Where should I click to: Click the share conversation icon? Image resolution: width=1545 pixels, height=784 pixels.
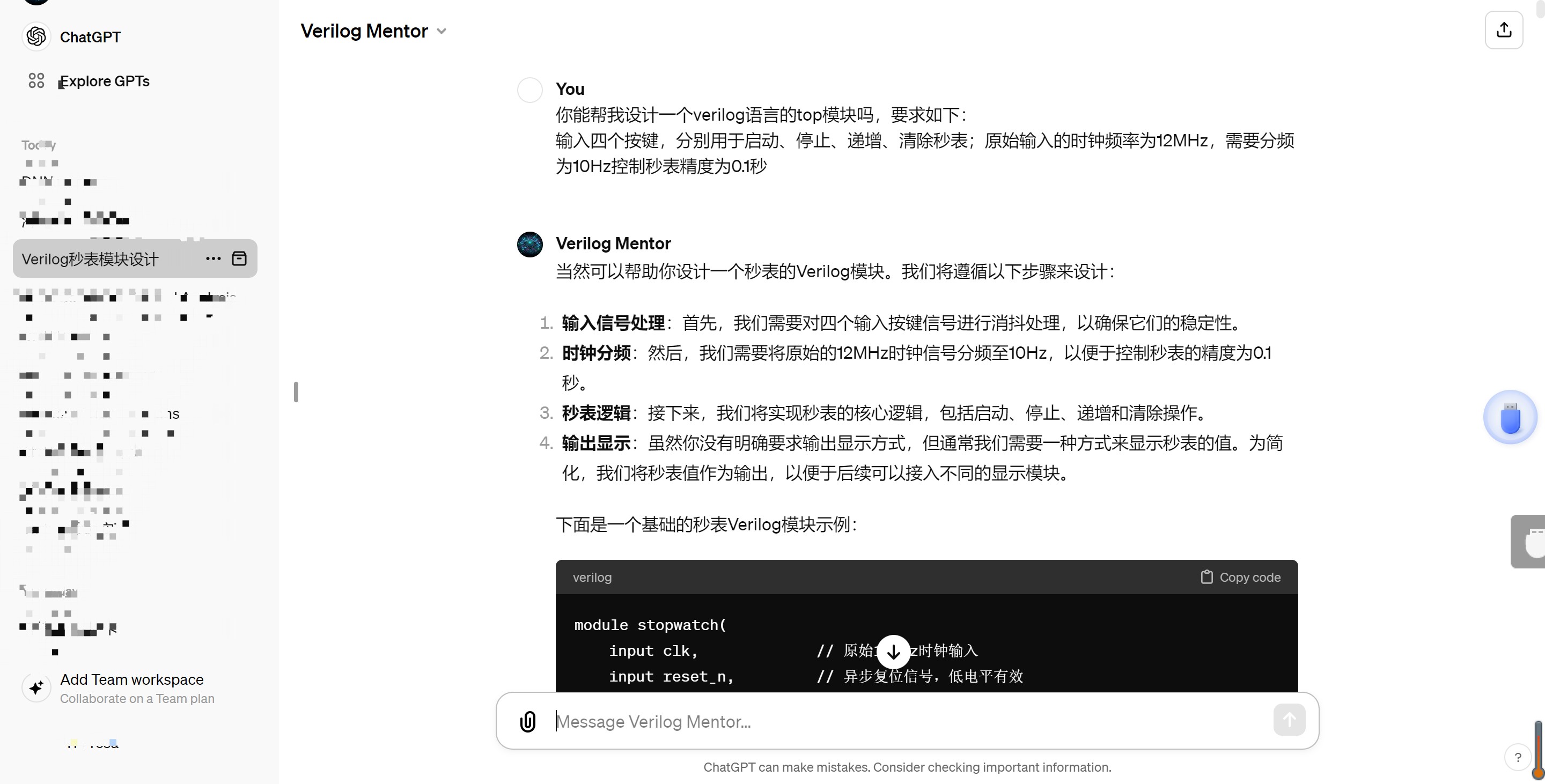[x=1504, y=30]
